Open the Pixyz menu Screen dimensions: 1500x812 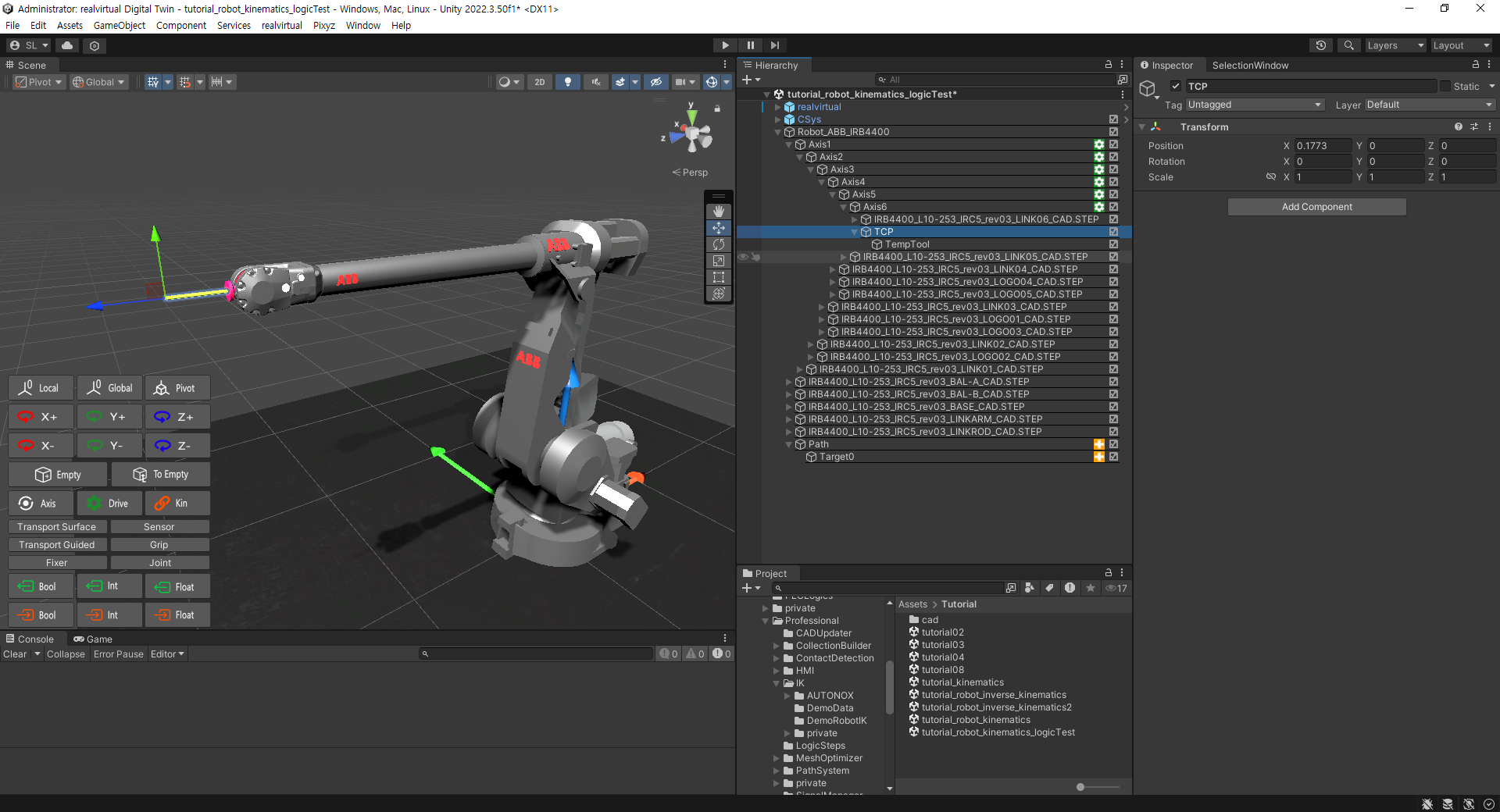(324, 25)
